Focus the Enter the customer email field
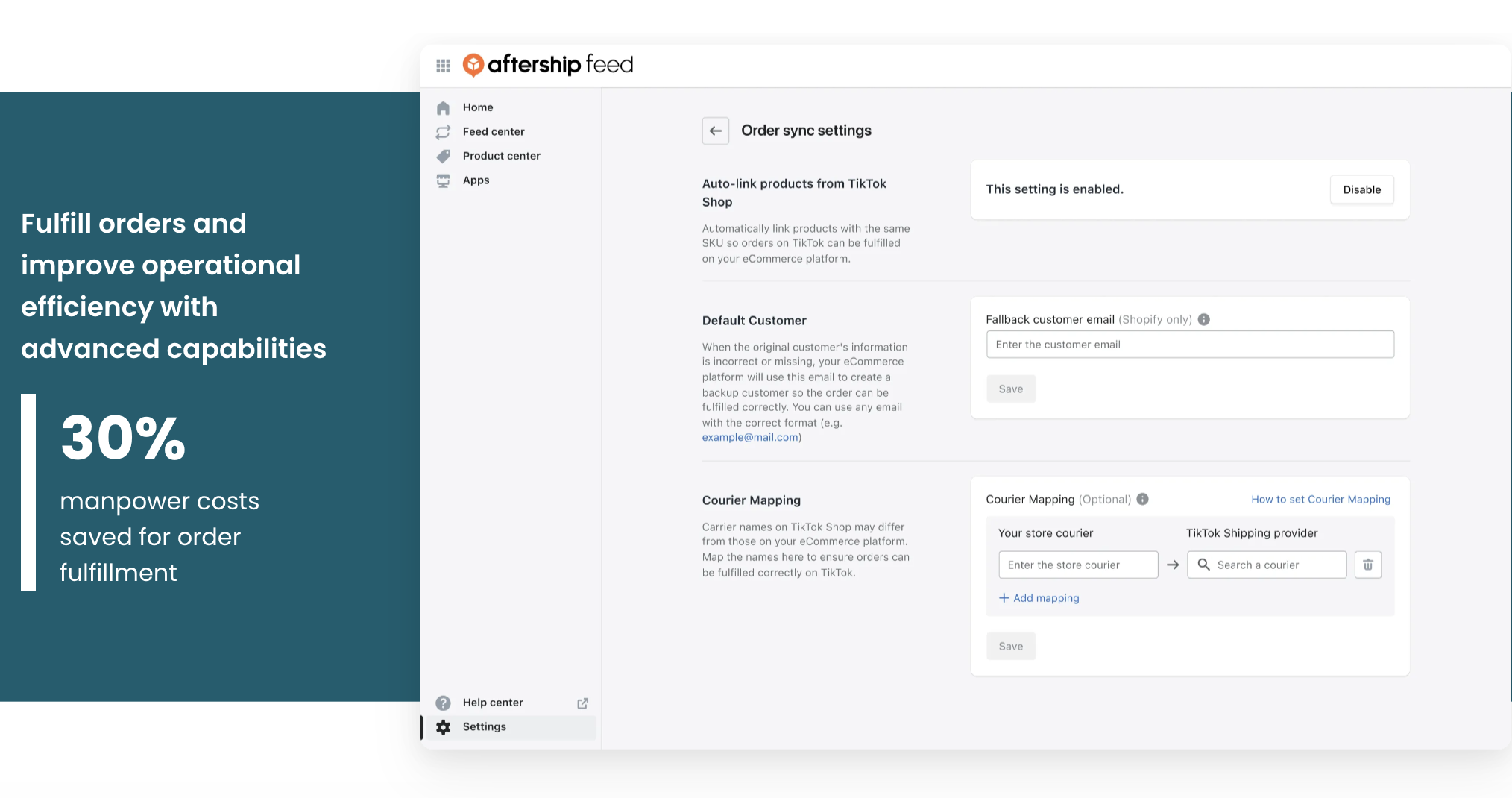This screenshot has height=798, width=1512. pos(1190,344)
